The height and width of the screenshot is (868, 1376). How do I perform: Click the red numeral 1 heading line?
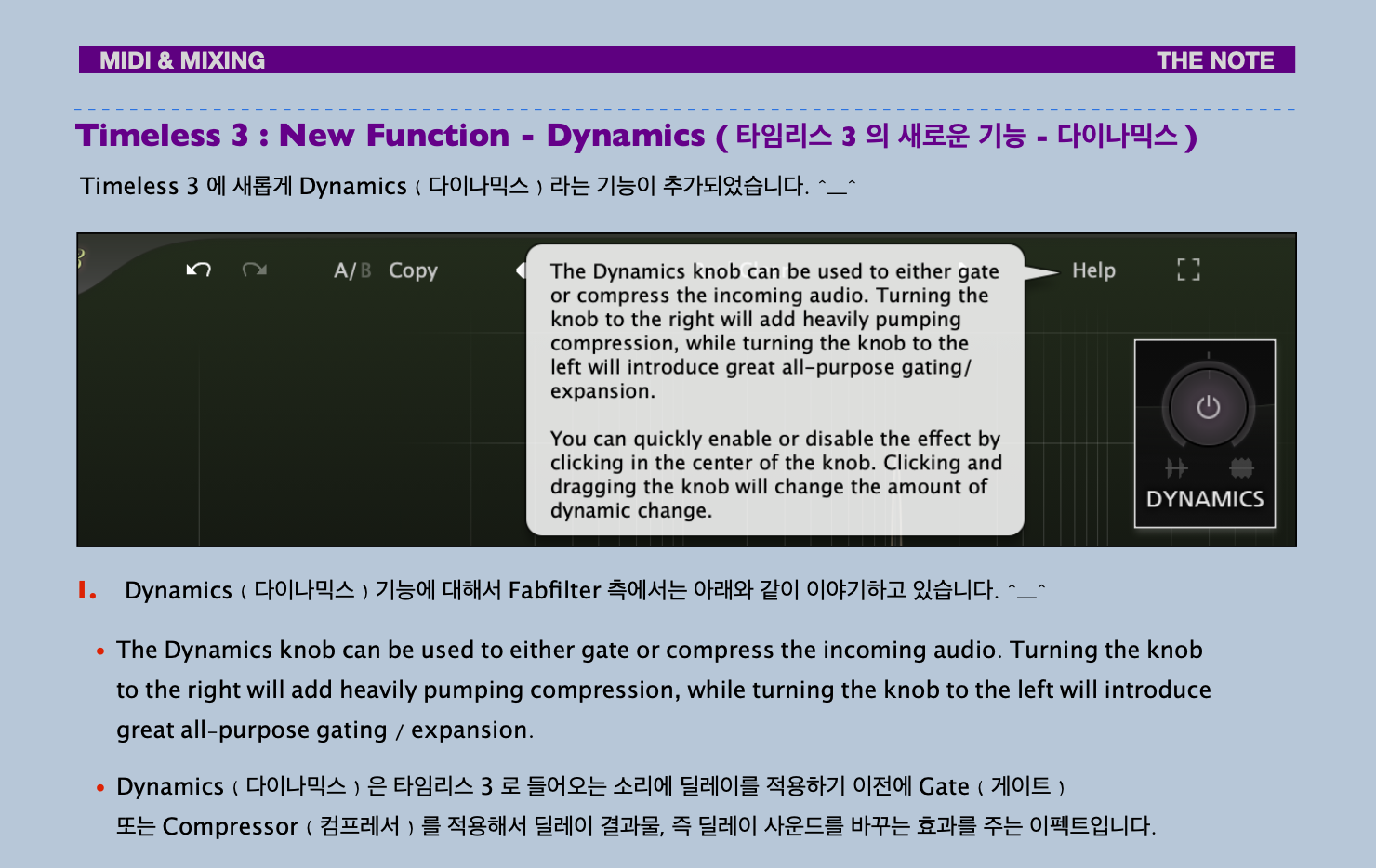coord(562,590)
